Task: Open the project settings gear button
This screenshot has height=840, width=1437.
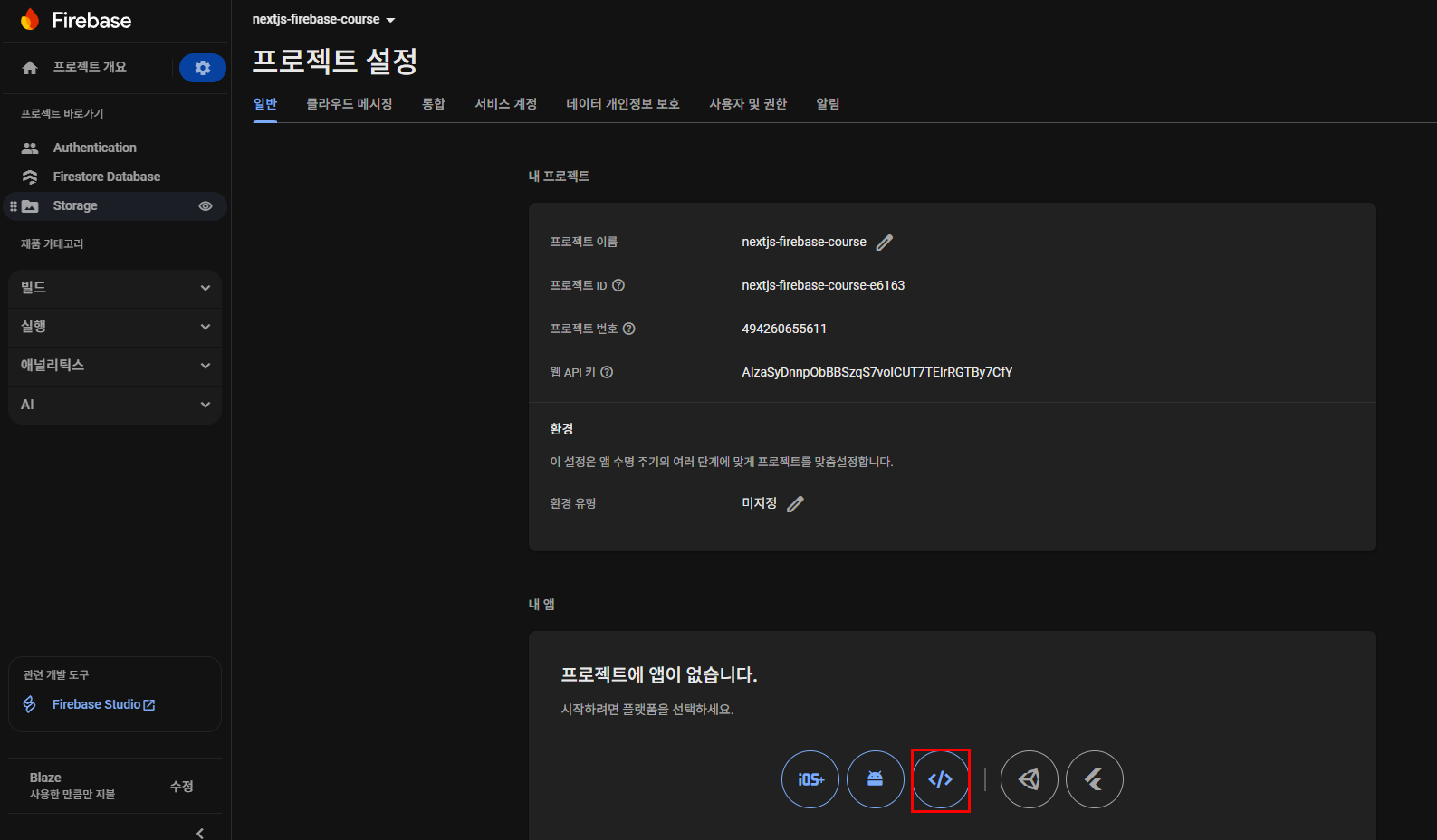Action: [x=203, y=68]
